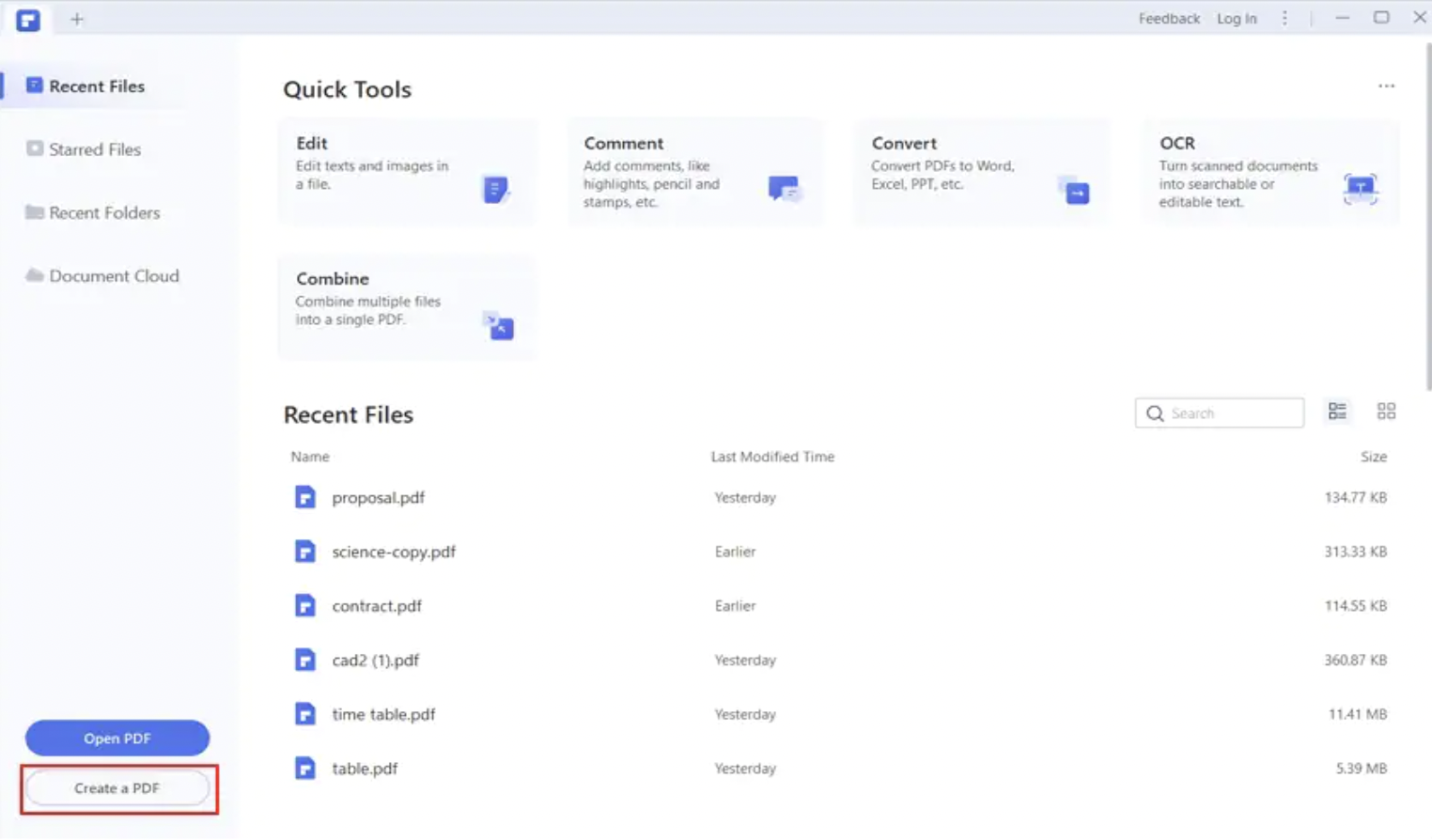Viewport: 1432px width, 840px height.
Task: Open the vertical three-dot title bar menu
Action: 1284,18
